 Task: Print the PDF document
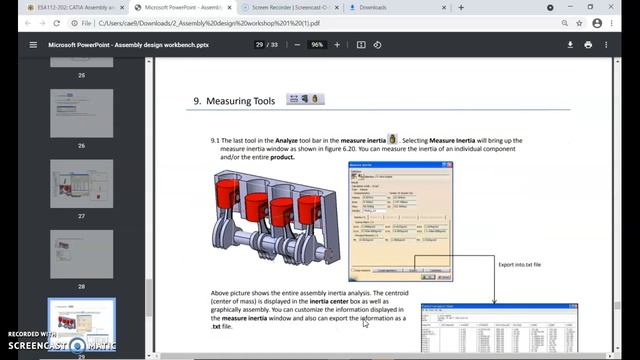point(588,45)
